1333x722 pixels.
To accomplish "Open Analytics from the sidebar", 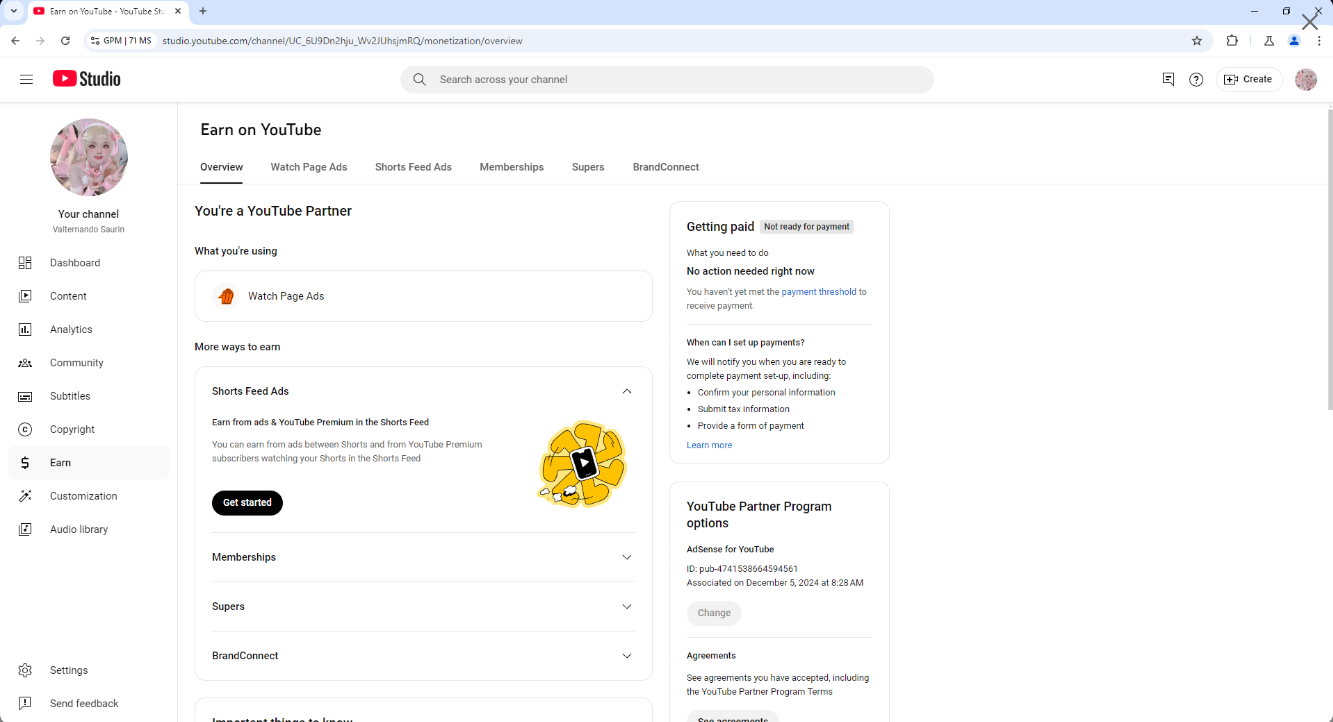I will pyautogui.click(x=89, y=329).
